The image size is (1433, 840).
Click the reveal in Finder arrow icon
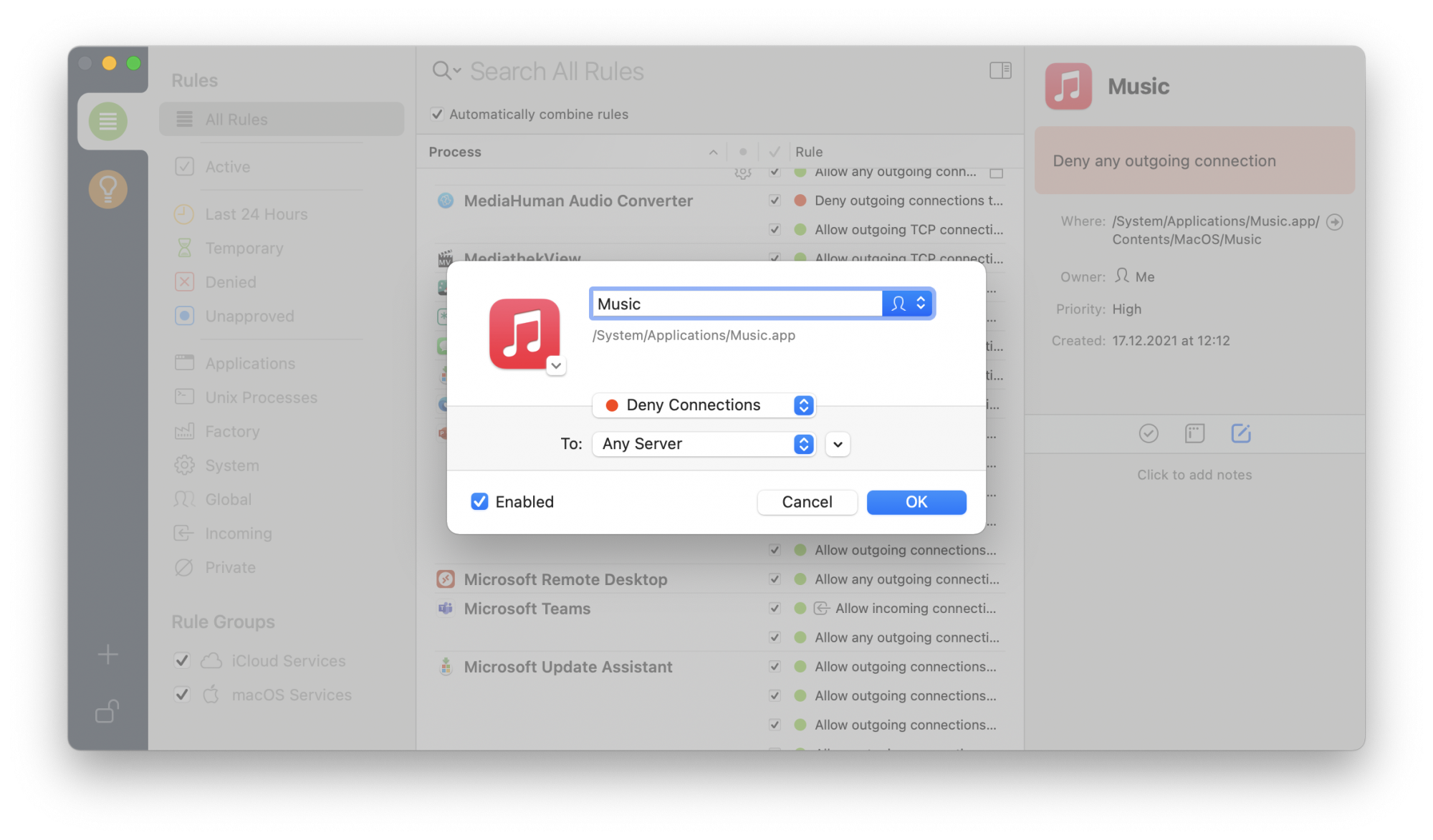[1334, 222]
